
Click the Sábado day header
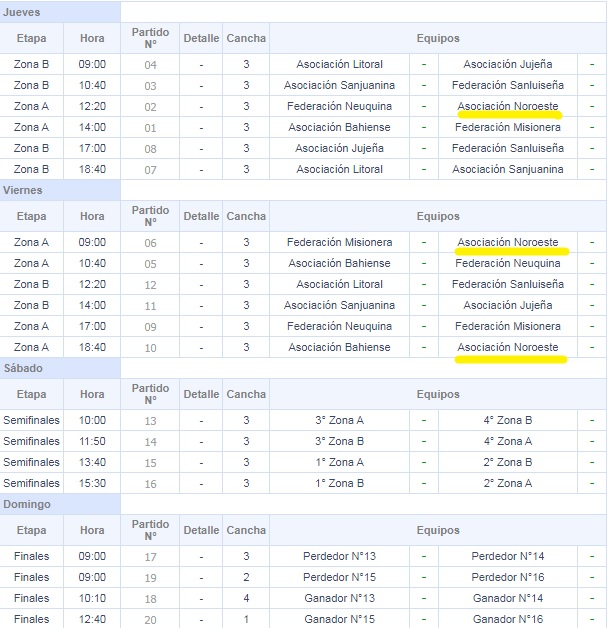coord(23,368)
